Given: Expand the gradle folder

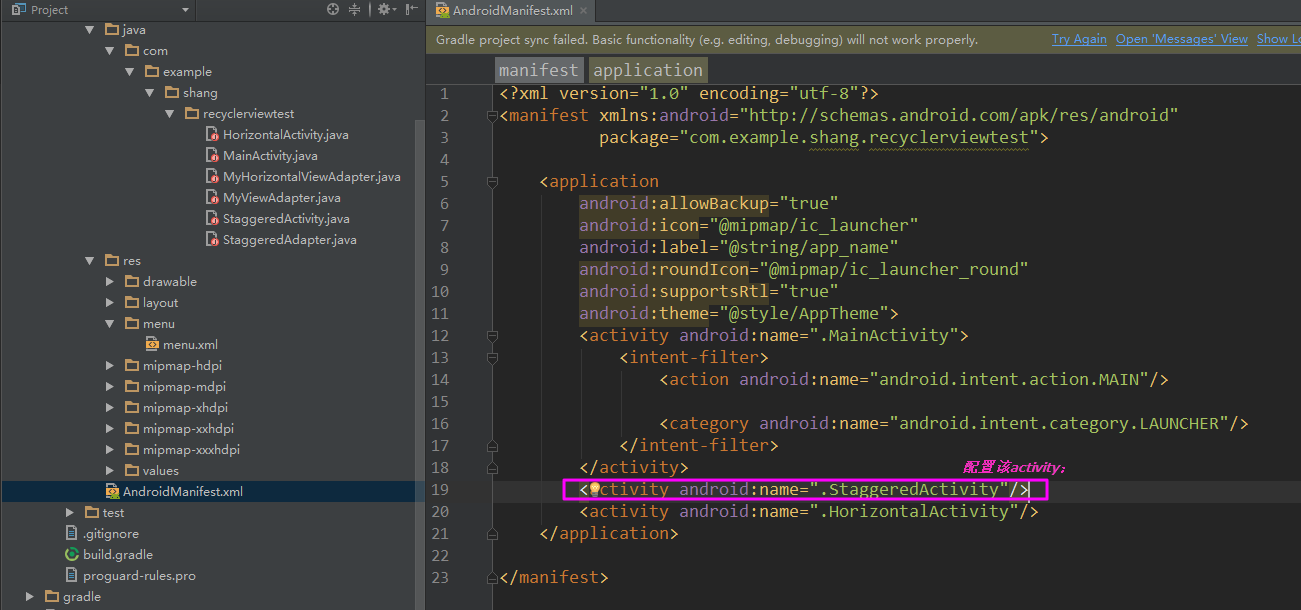Looking at the screenshot, I should tap(31, 597).
